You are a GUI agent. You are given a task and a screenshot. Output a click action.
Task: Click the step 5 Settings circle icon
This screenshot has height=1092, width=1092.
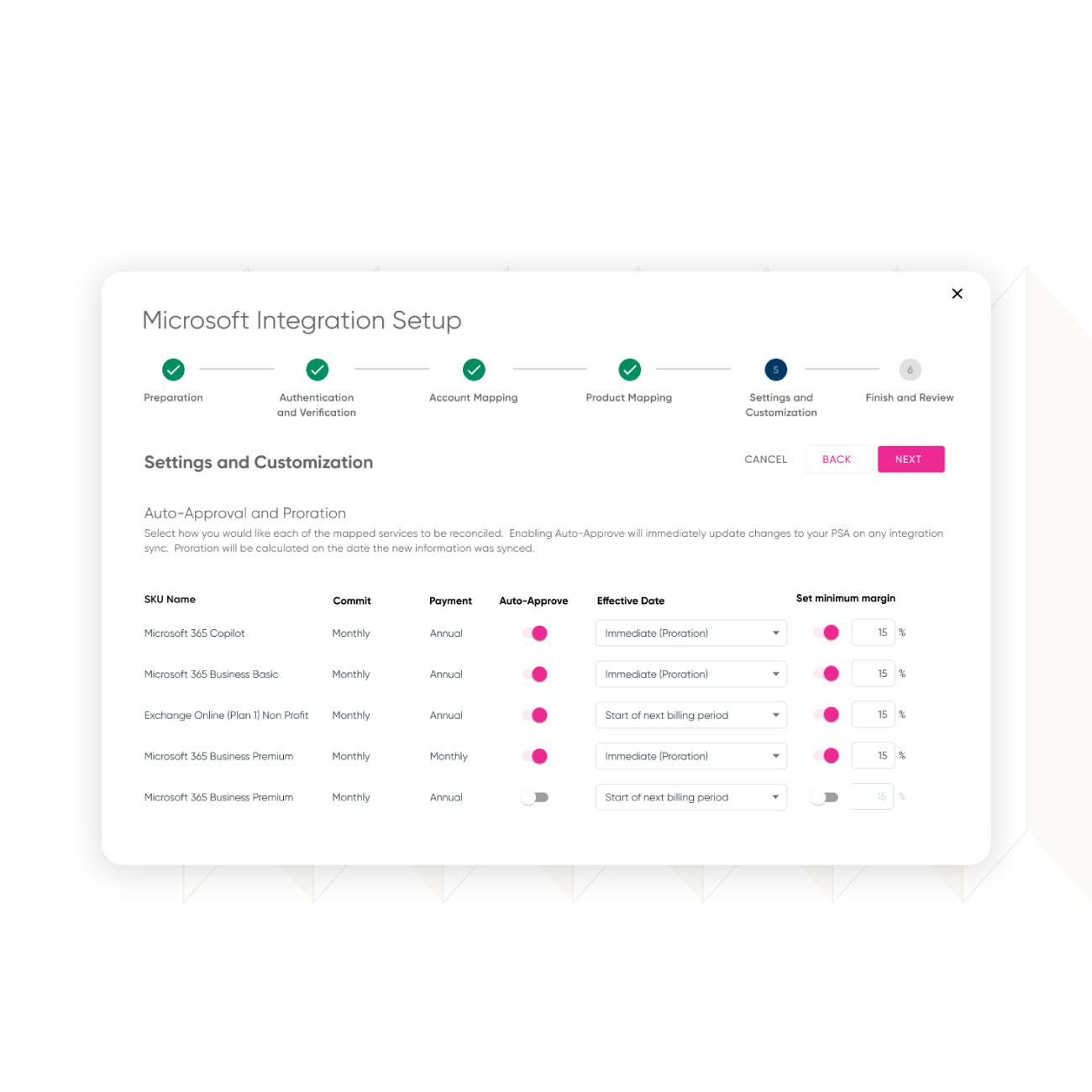775,370
